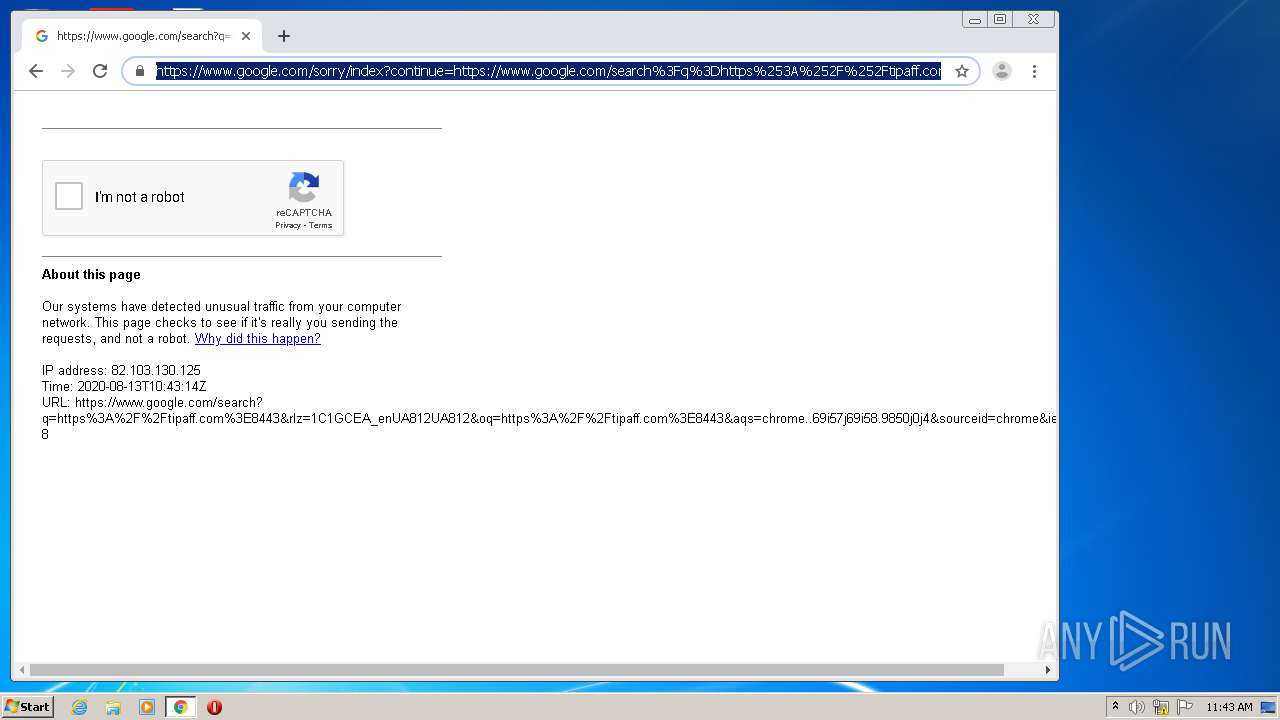
Task: Go forward with the forward arrow
Action: pyautogui.click(x=68, y=71)
